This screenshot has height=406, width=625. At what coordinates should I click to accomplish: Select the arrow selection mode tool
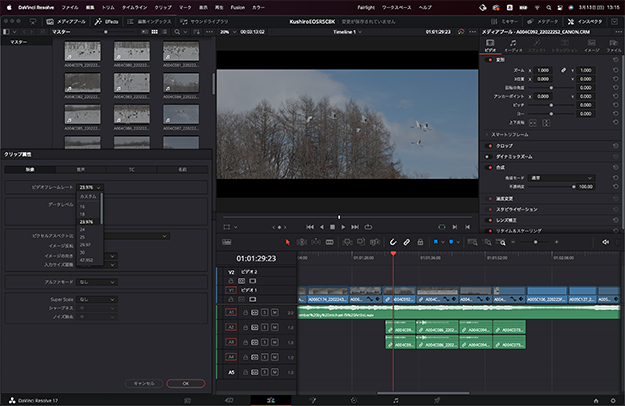(x=287, y=242)
